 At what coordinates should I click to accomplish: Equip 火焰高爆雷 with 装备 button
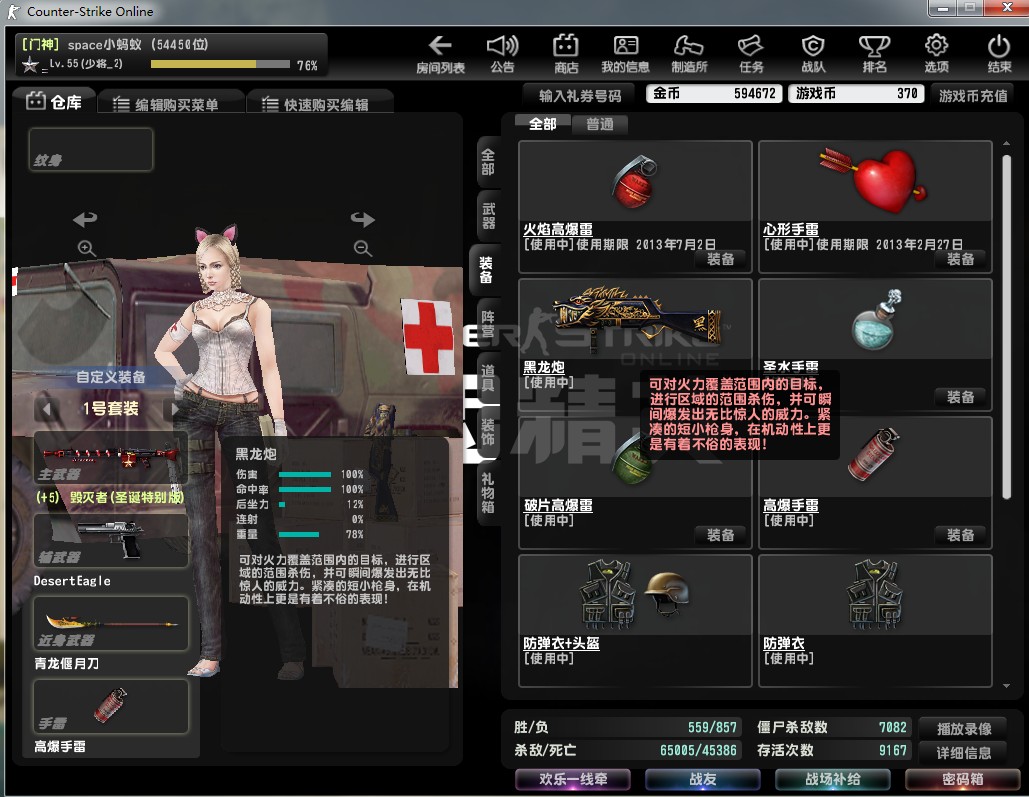pyautogui.click(x=720, y=259)
